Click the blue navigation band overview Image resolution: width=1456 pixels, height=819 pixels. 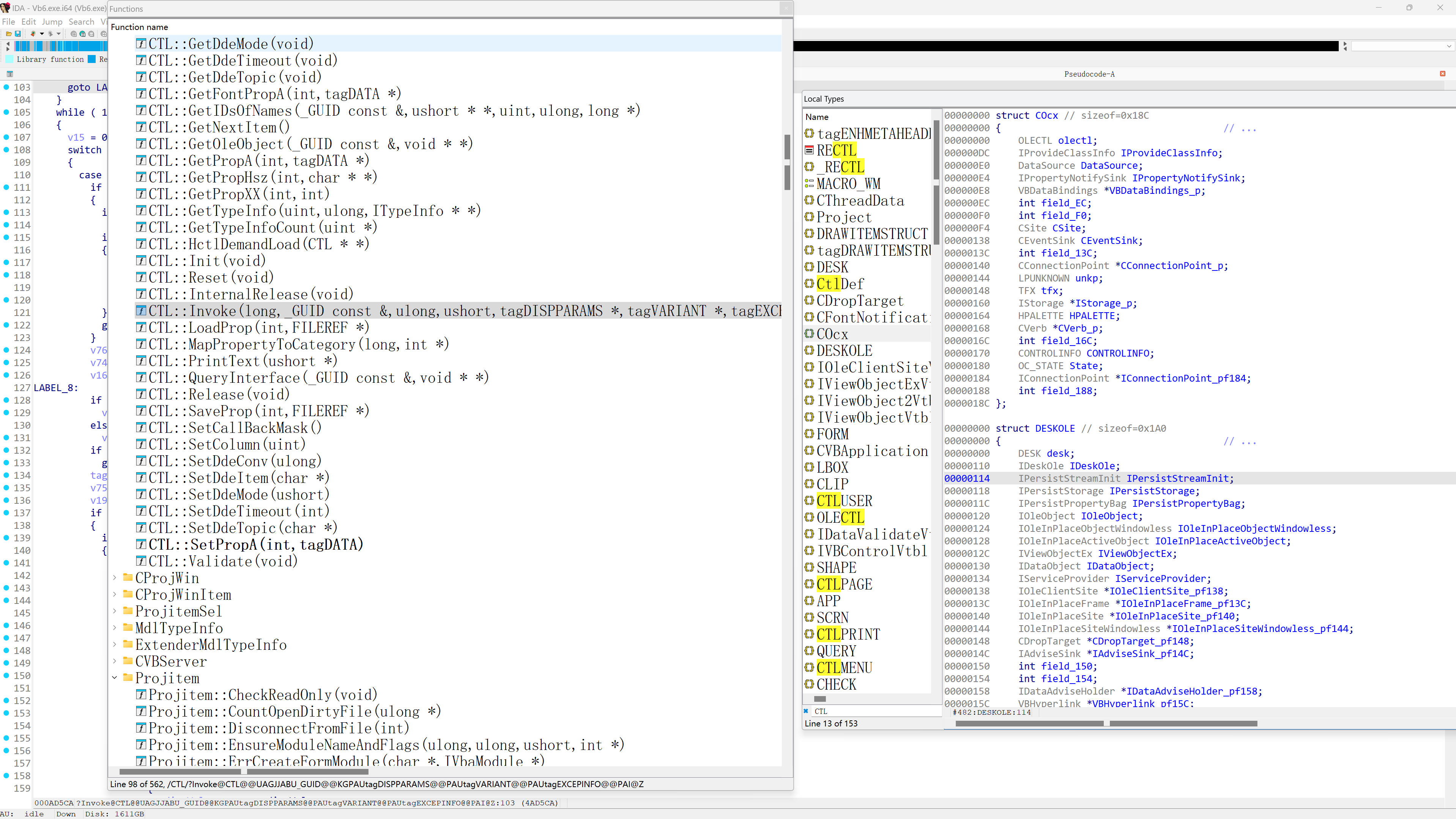tap(60, 46)
